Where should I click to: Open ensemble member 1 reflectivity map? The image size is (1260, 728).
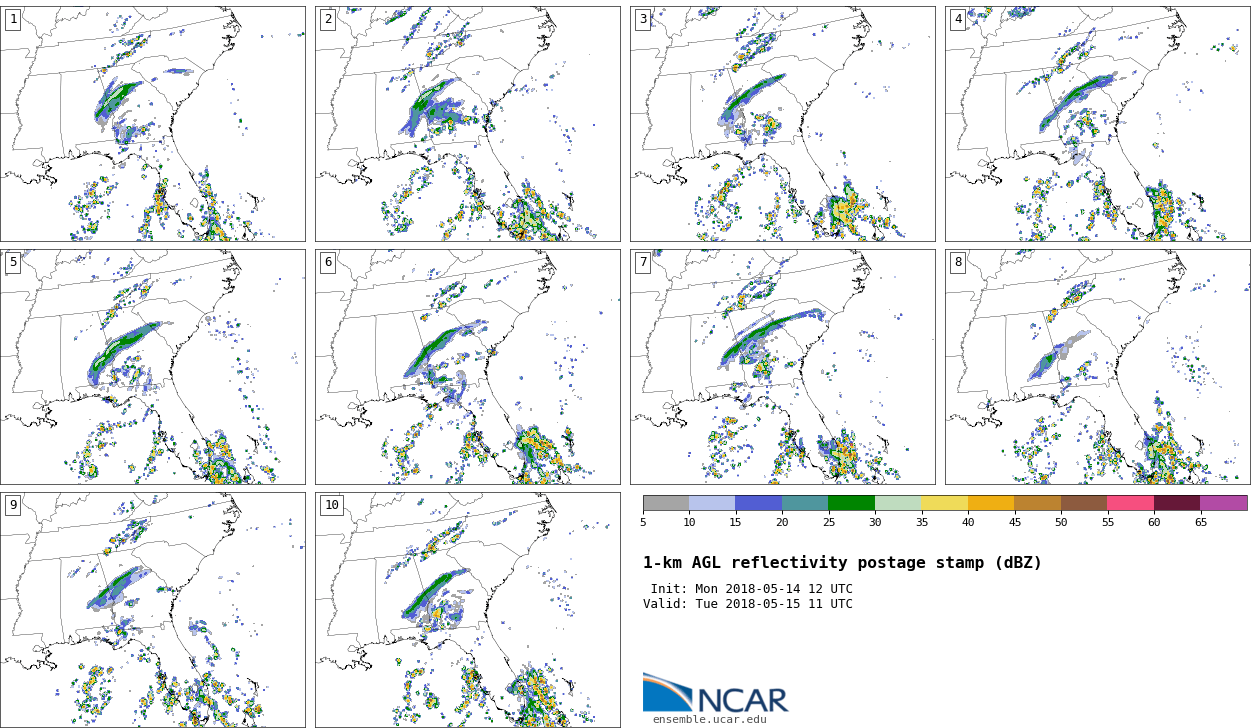pos(152,124)
